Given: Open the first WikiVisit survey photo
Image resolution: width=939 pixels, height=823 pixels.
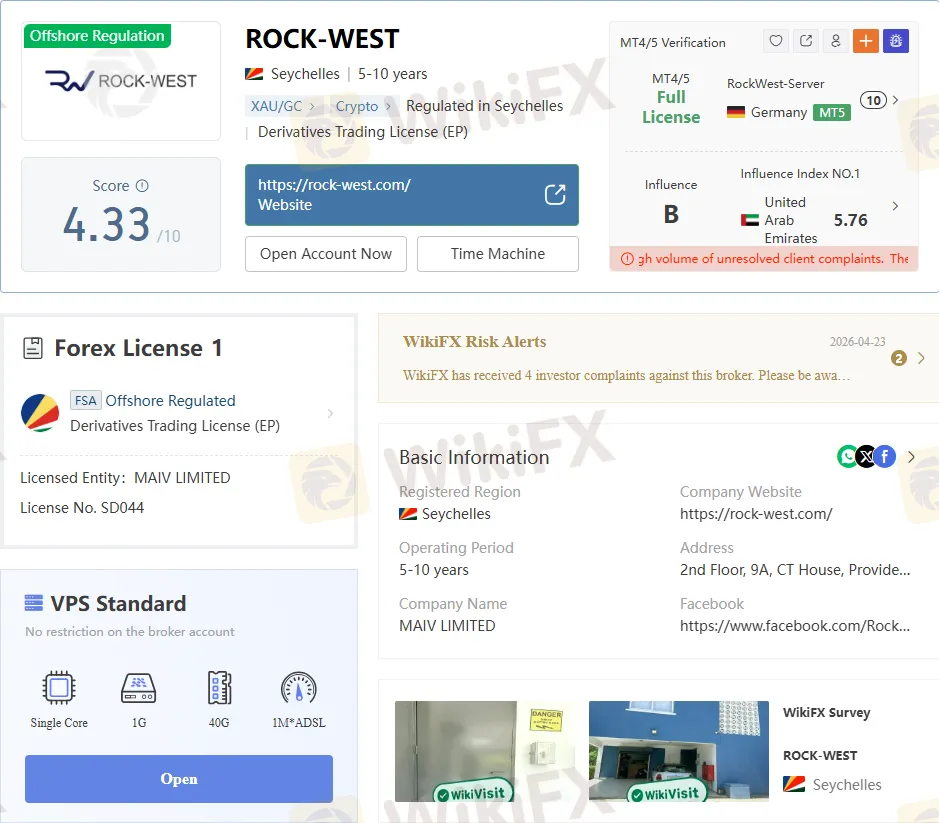Looking at the screenshot, I should pyautogui.click(x=470, y=751).
